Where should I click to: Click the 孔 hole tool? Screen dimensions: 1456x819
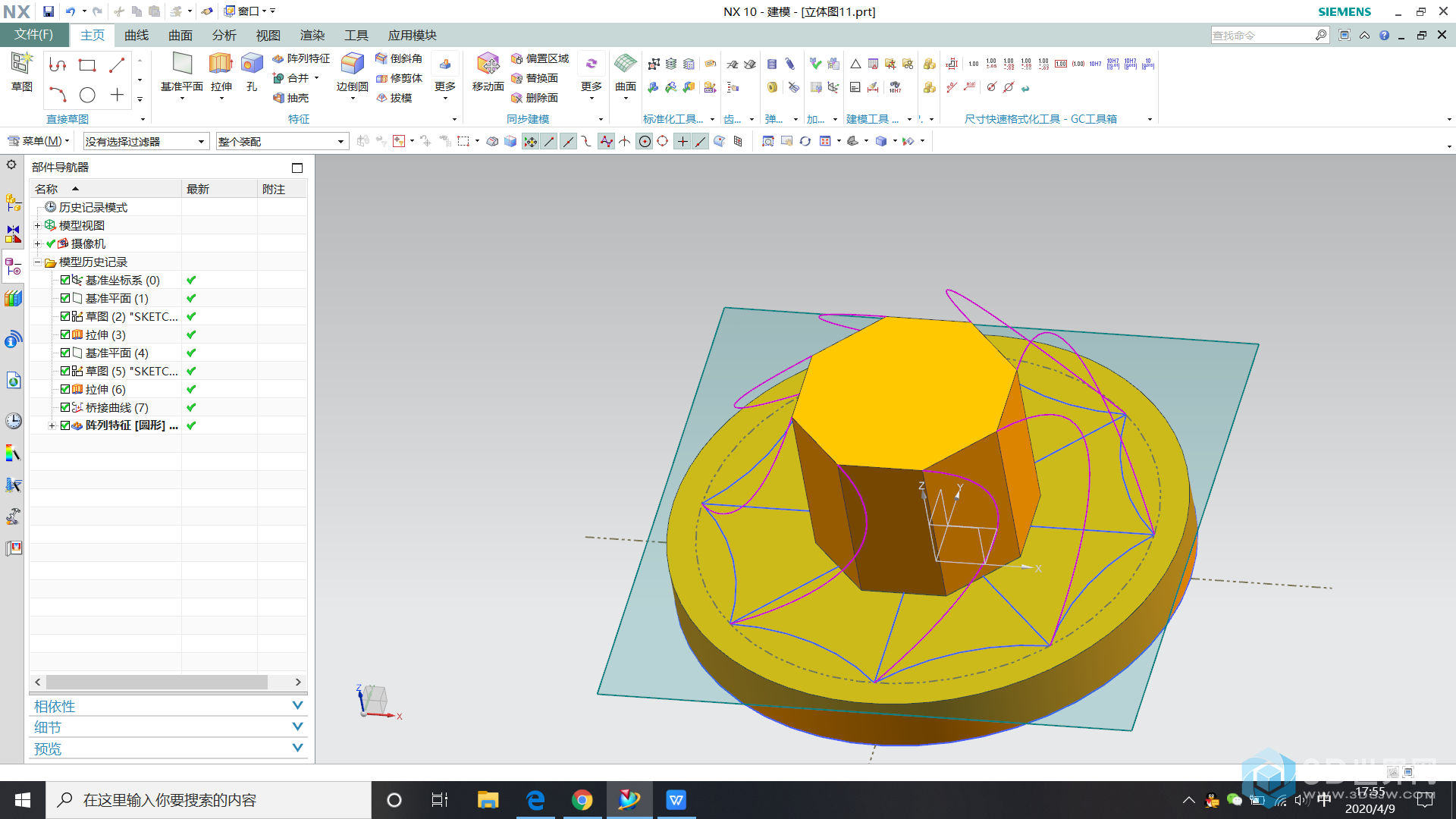(252, 72)
